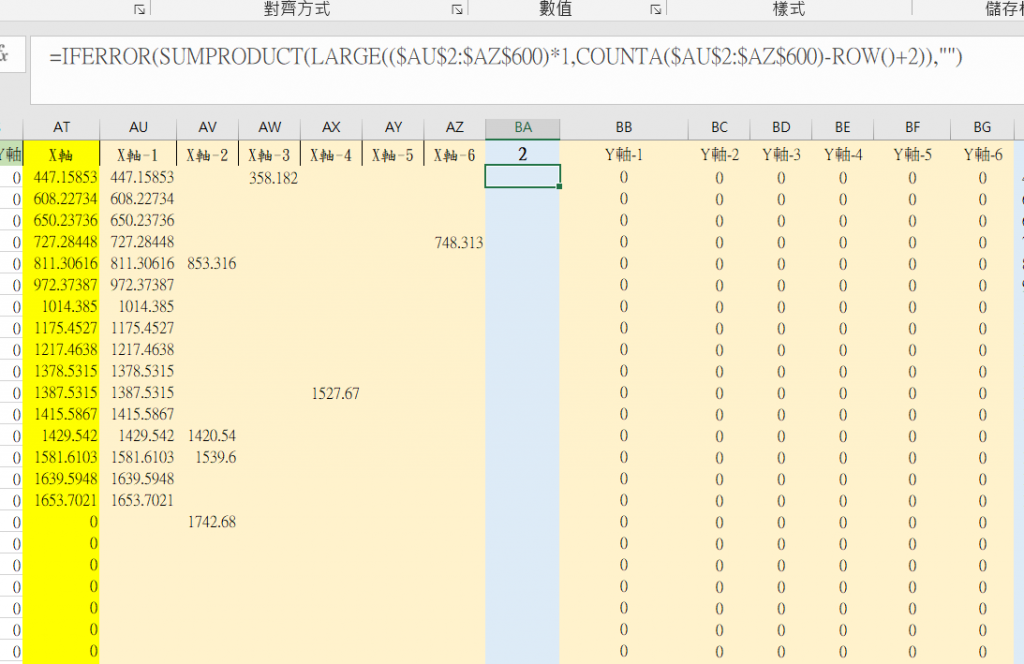Select cell with value 1539.6

tap(208, 458)
